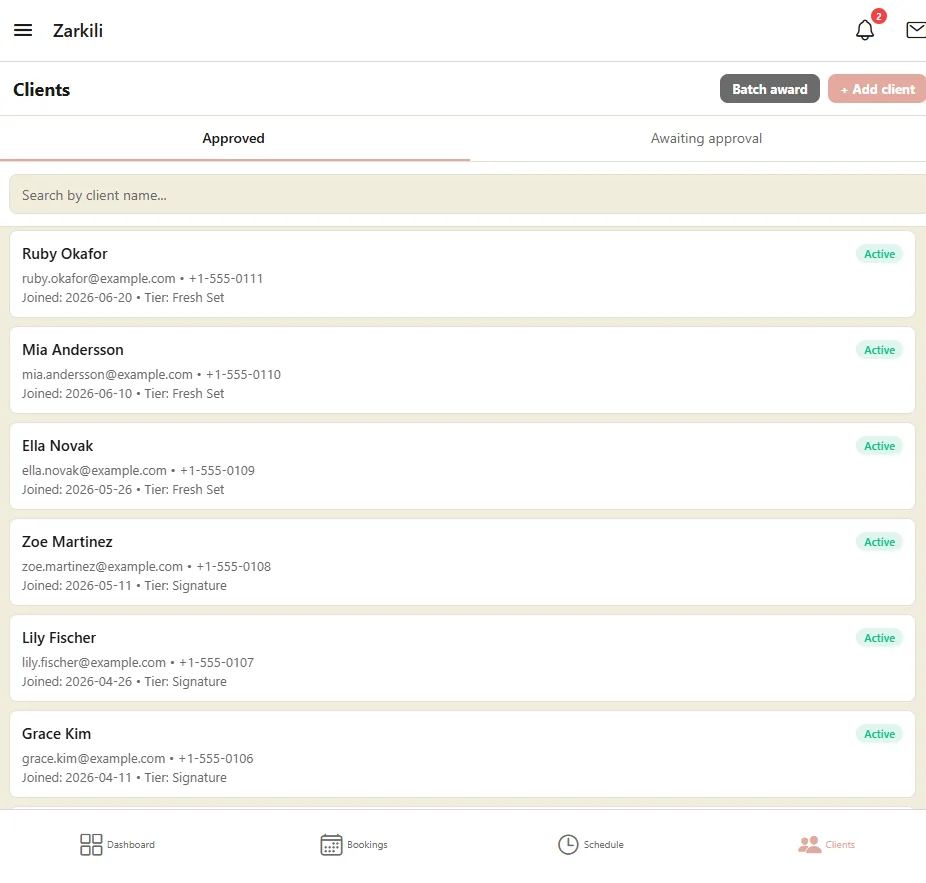Viewport: 926px width, 883px height.
Task: Open Ruby Okafor's client card
Action: 462,275
